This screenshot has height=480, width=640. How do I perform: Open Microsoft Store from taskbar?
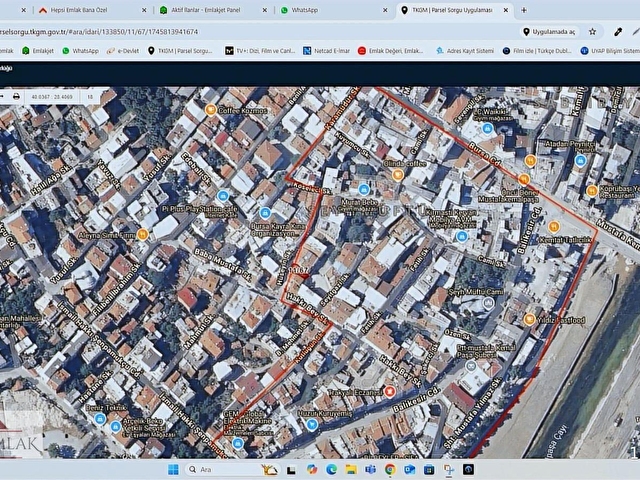[x=429, y=470]
